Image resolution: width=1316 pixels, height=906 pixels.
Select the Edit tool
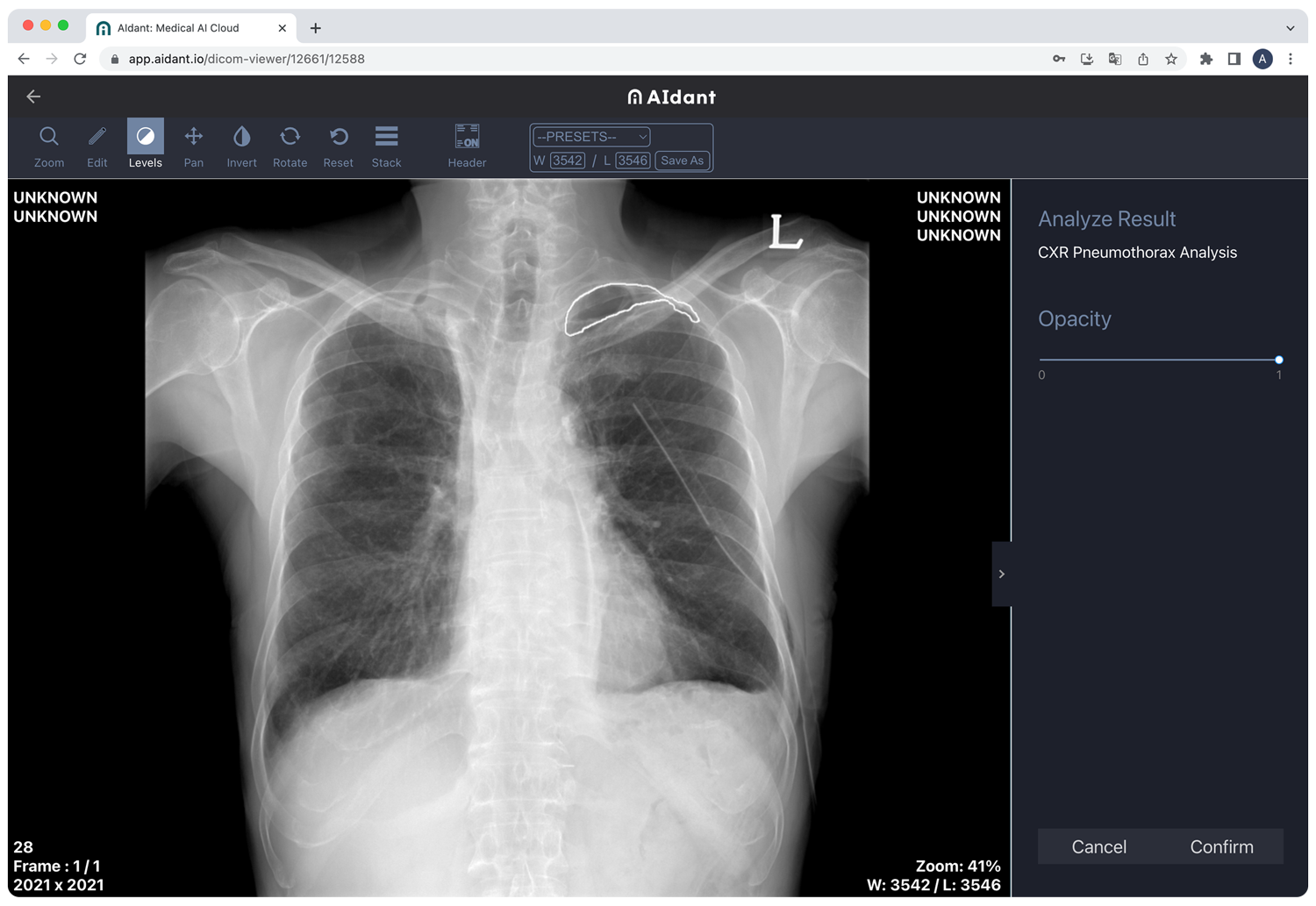(x=97, y=145)
